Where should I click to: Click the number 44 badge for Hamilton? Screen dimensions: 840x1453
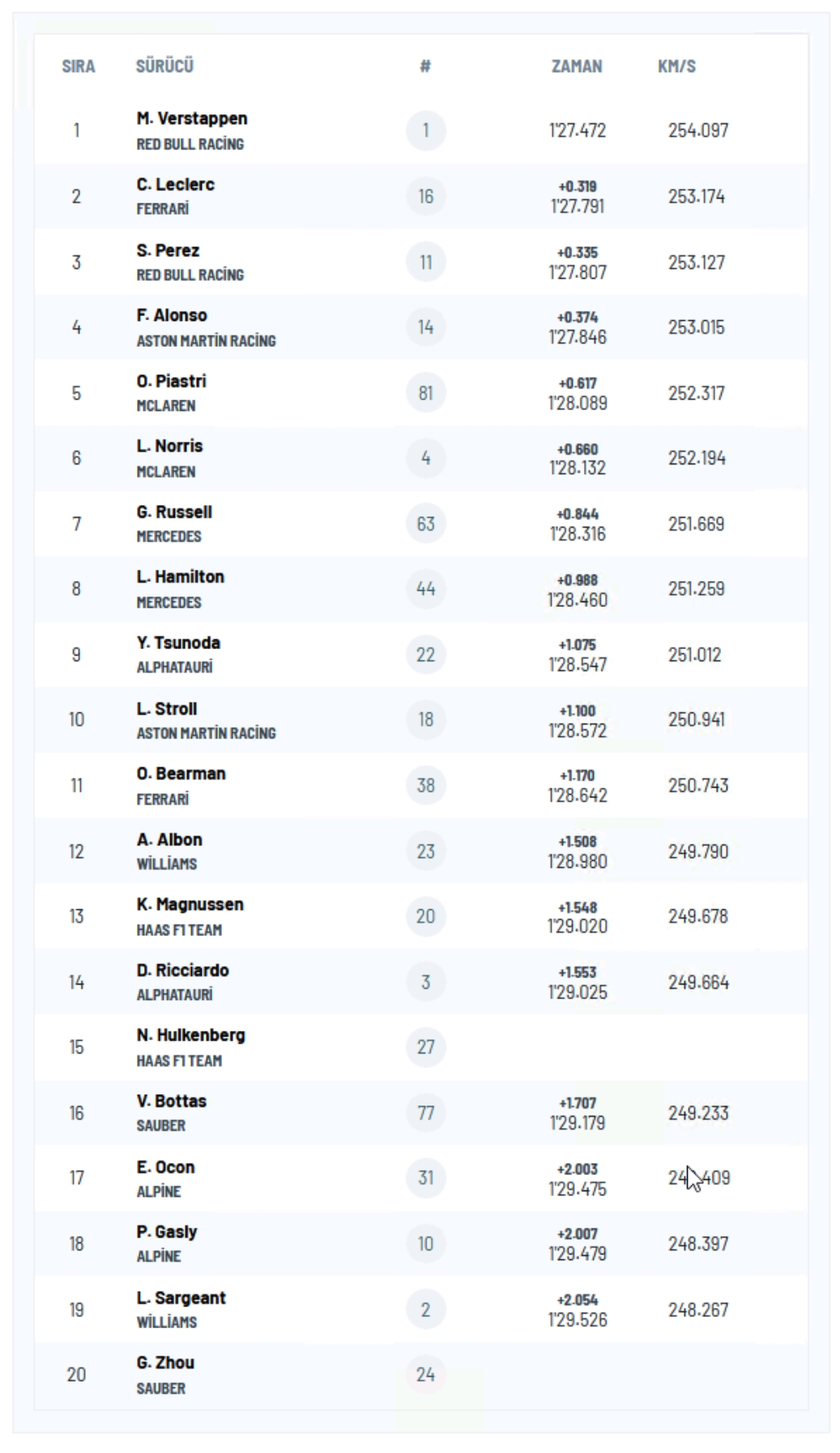pos(425,588)
